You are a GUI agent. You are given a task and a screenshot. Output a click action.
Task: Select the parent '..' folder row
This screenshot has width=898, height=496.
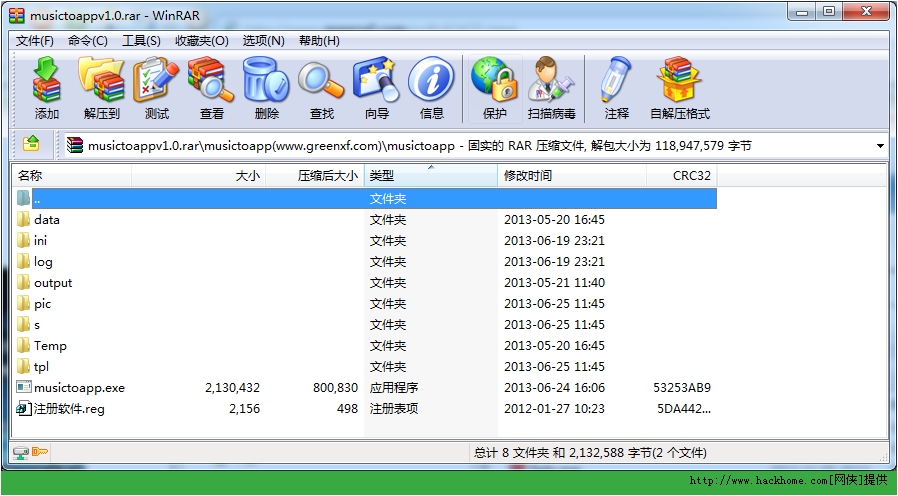[365, 199]
